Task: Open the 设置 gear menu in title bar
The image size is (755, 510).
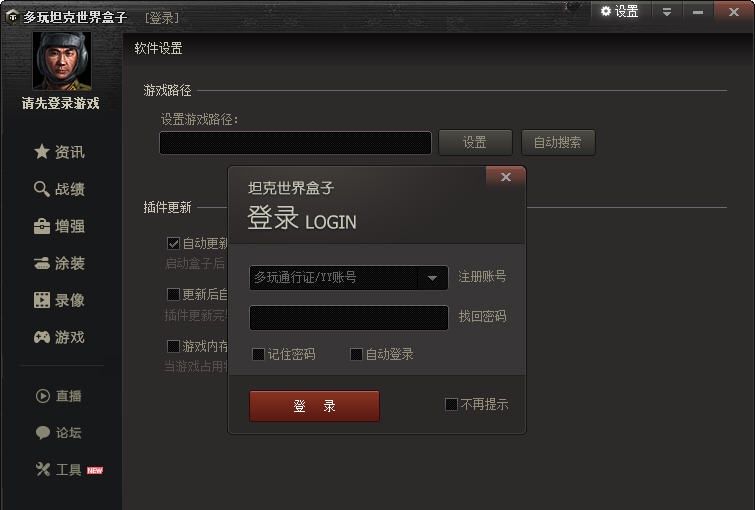Action: pos(619,12)
